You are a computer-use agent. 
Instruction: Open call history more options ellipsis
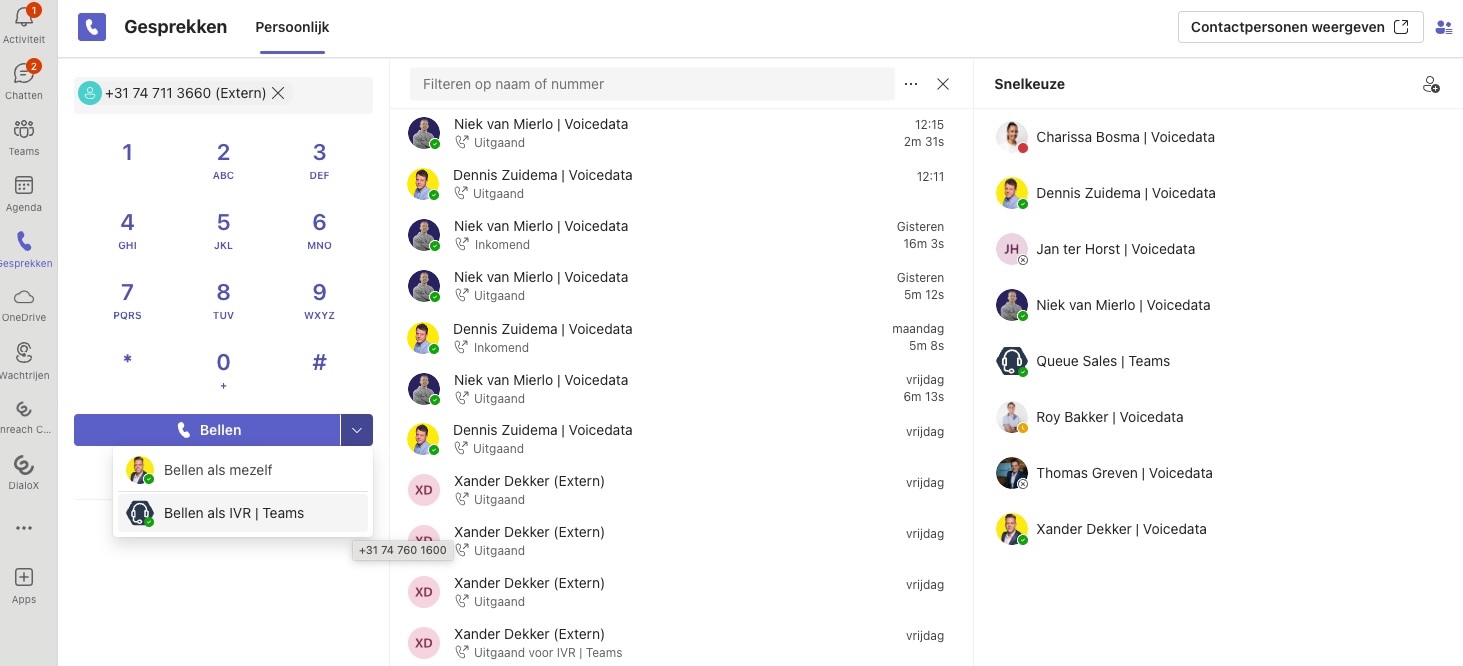pos(911,84)
